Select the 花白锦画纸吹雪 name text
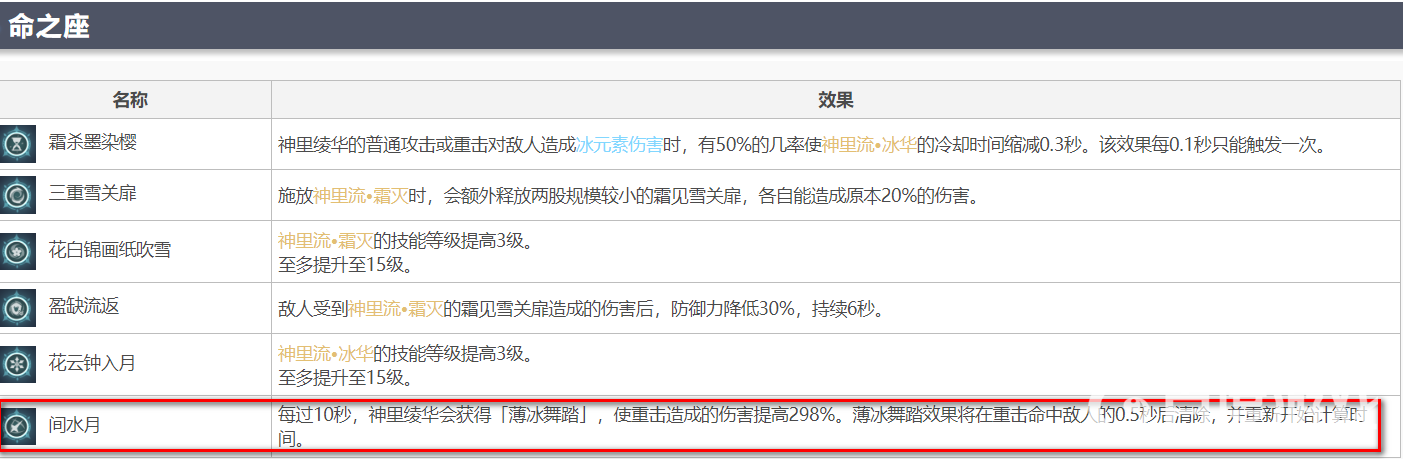 click(110, 250)
